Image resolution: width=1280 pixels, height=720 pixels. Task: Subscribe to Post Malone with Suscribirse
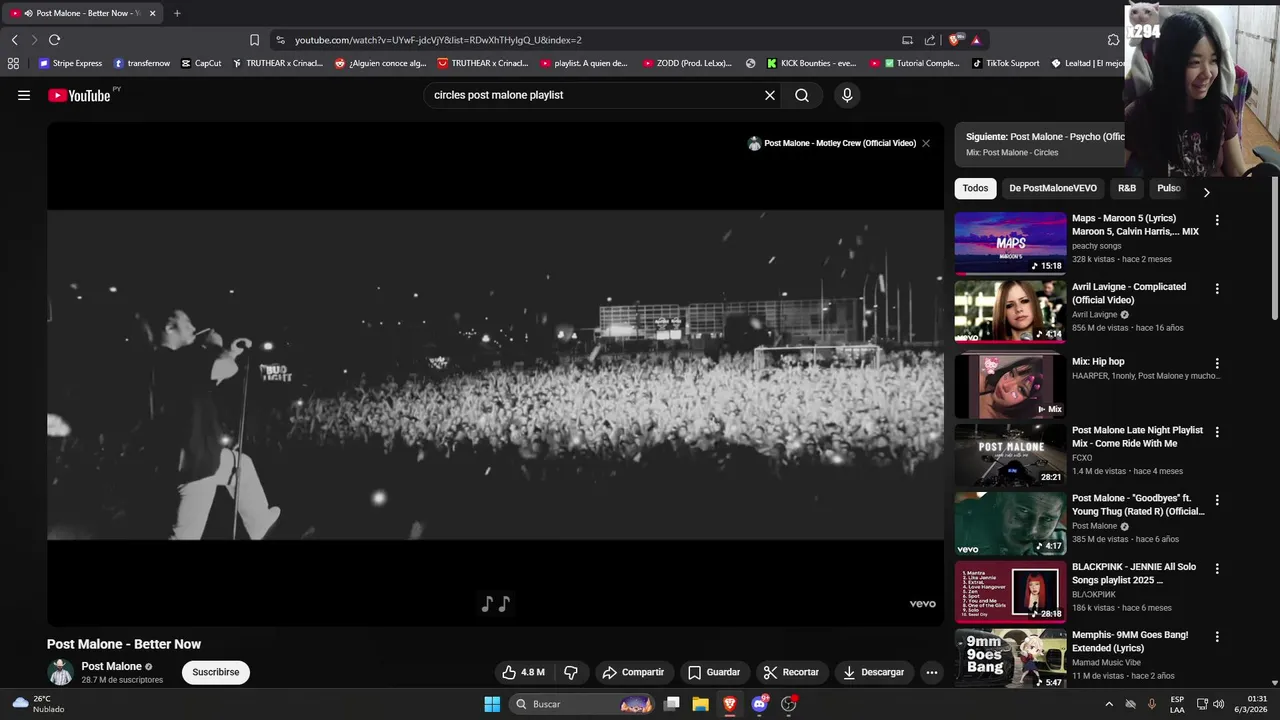coord(216,672)
